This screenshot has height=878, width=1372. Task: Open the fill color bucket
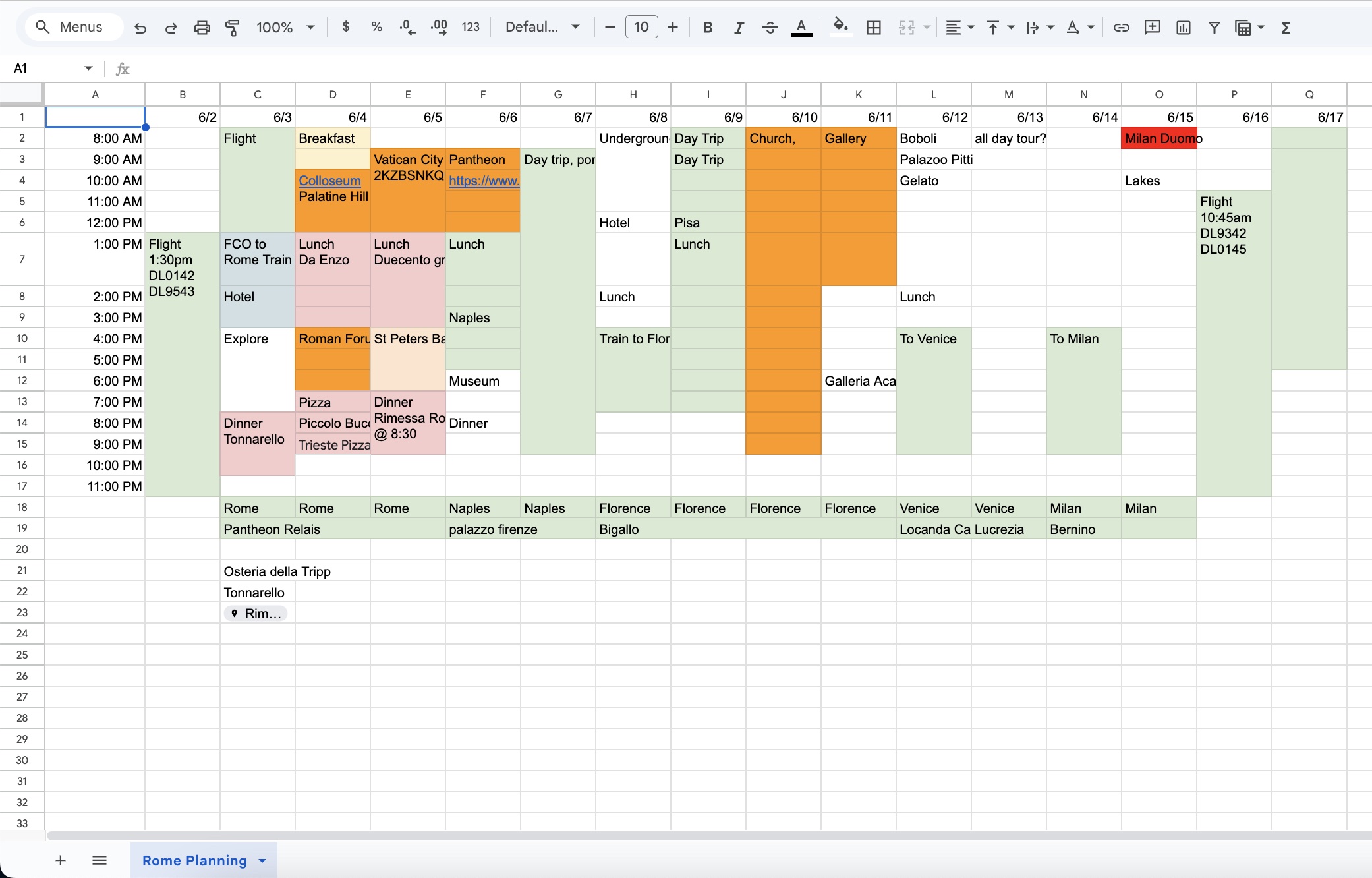pyautogui.click(x=840, y=26)
